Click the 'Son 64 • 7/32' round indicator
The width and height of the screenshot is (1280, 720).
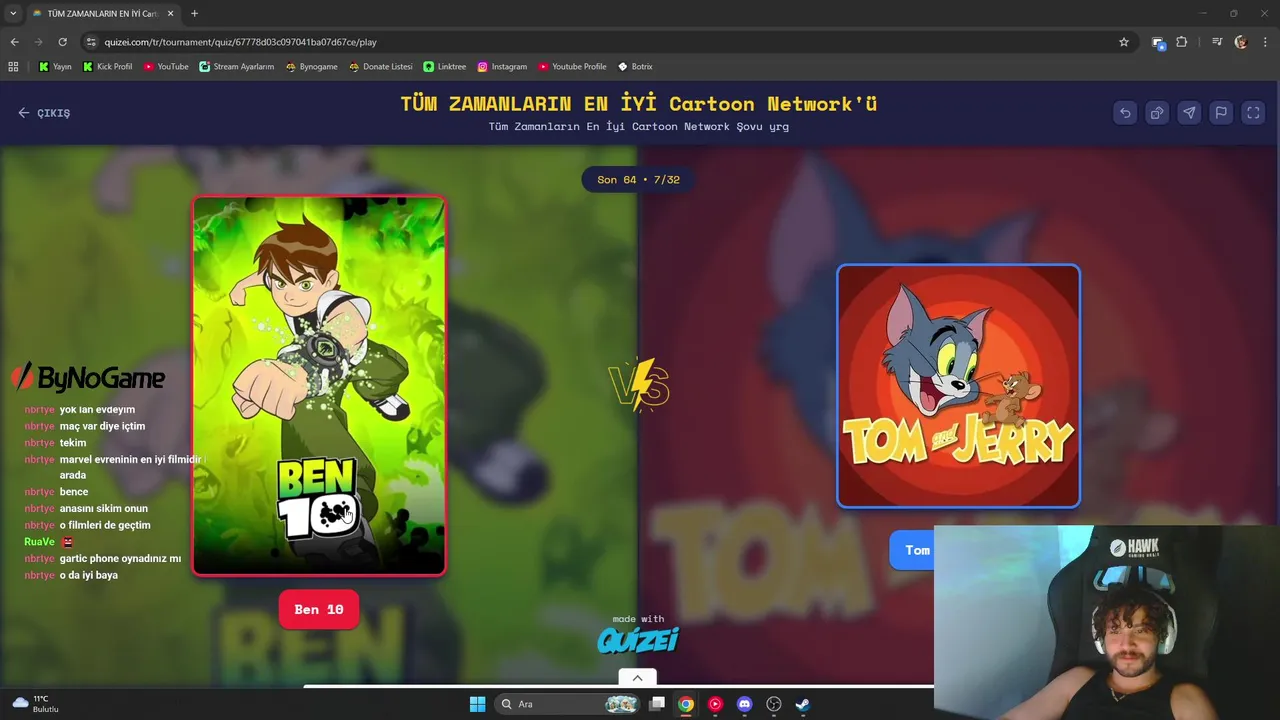point(638,180)
